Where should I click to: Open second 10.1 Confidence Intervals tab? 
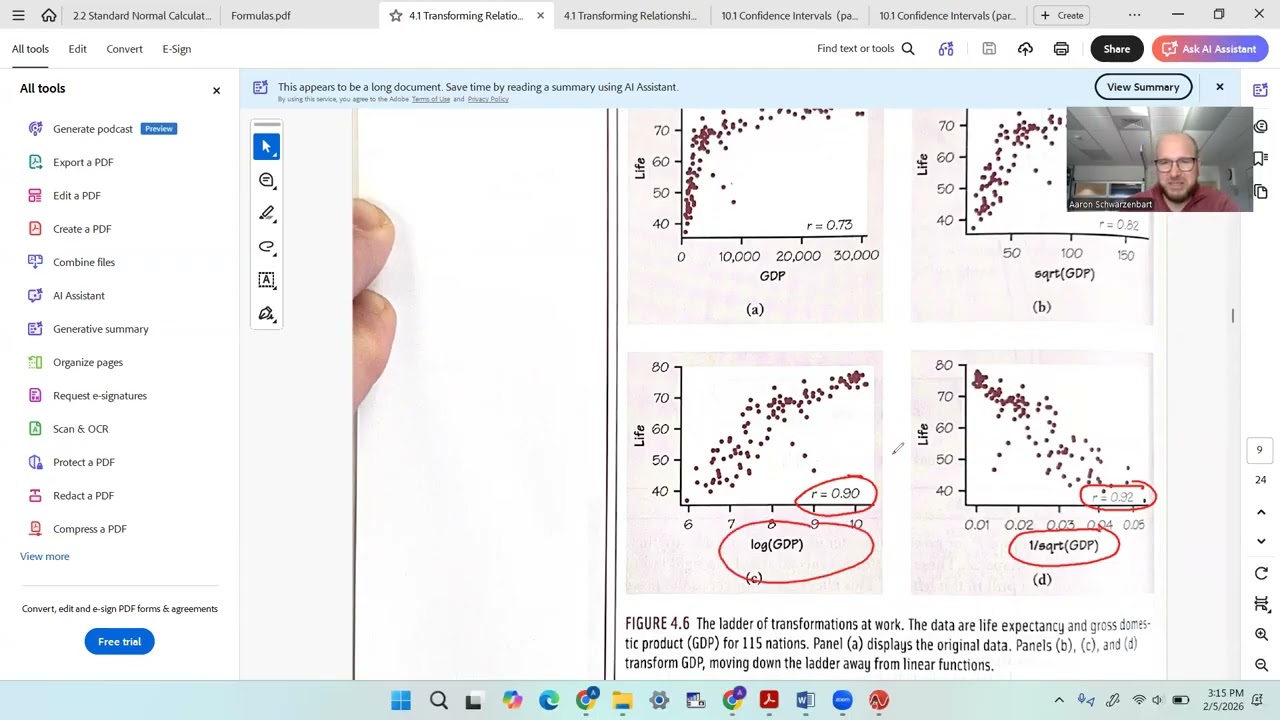pyautogui.click(x=947, y=15)
